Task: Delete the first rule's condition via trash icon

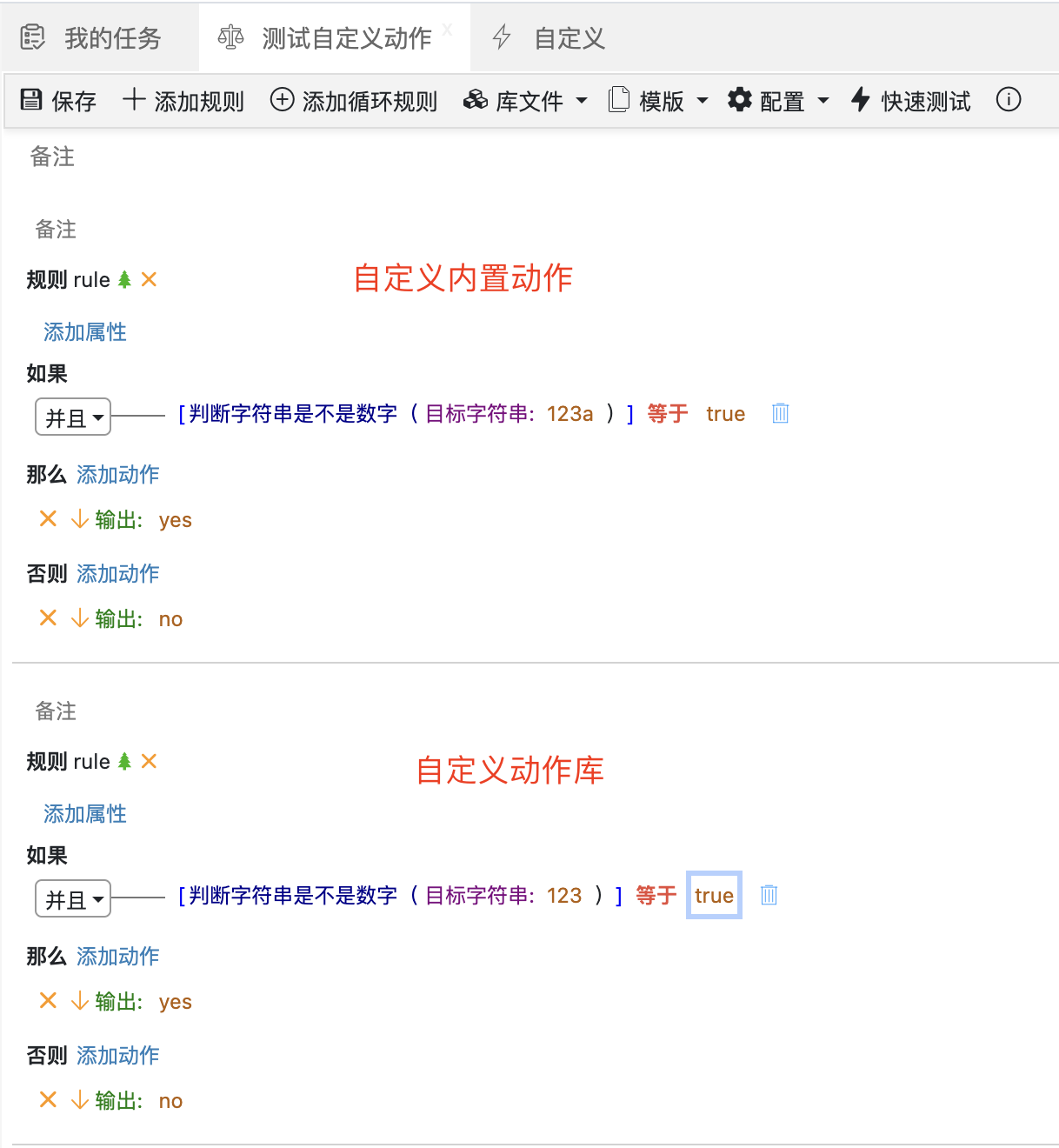Action: [x=780, y=414]
